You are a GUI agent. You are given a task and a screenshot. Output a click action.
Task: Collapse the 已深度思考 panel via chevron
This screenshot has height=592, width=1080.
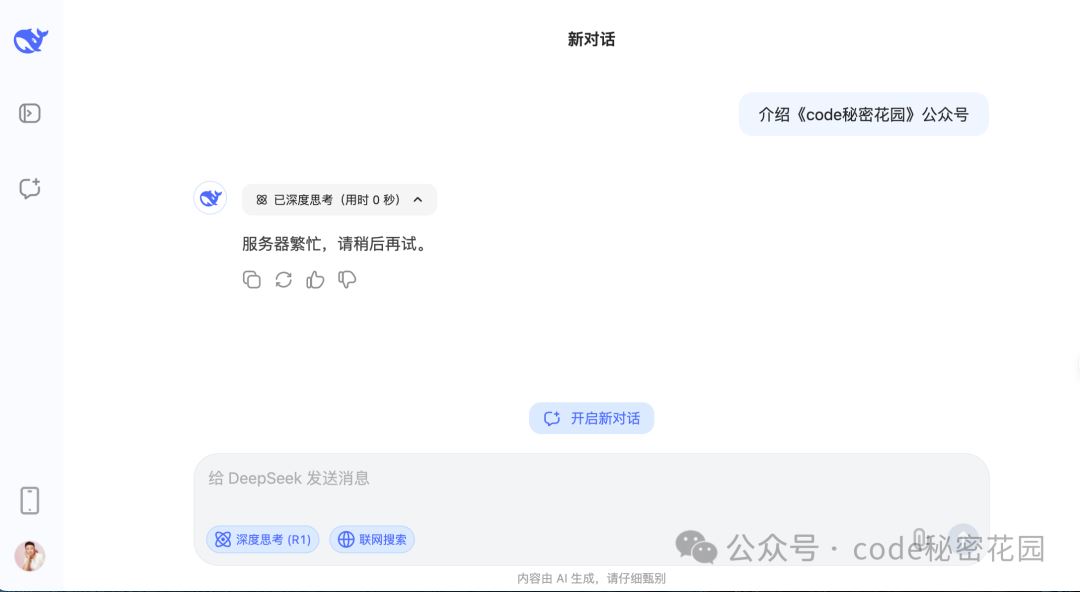tap(419, 199)
